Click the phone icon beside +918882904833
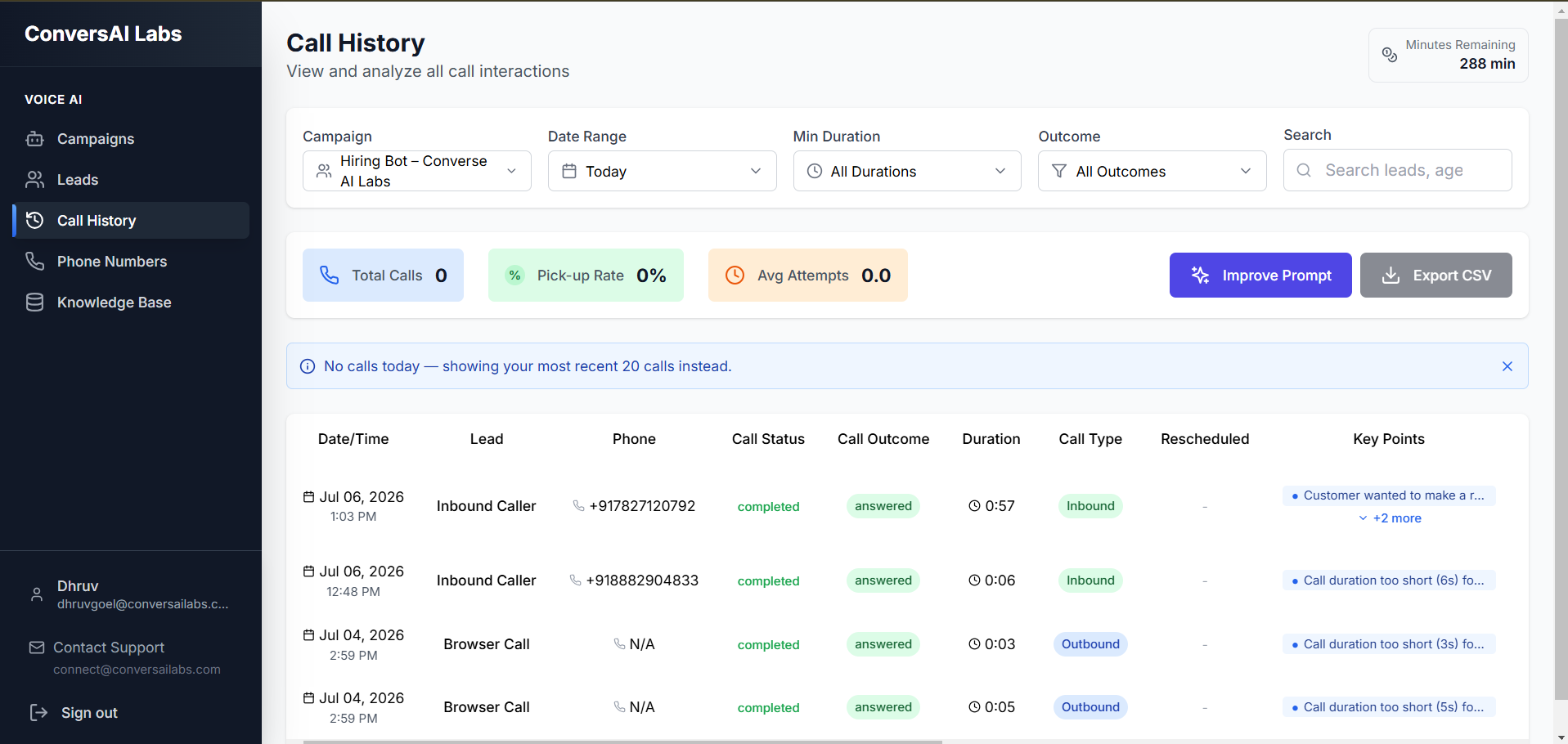 pyautogui.click(x=576, y=580)
